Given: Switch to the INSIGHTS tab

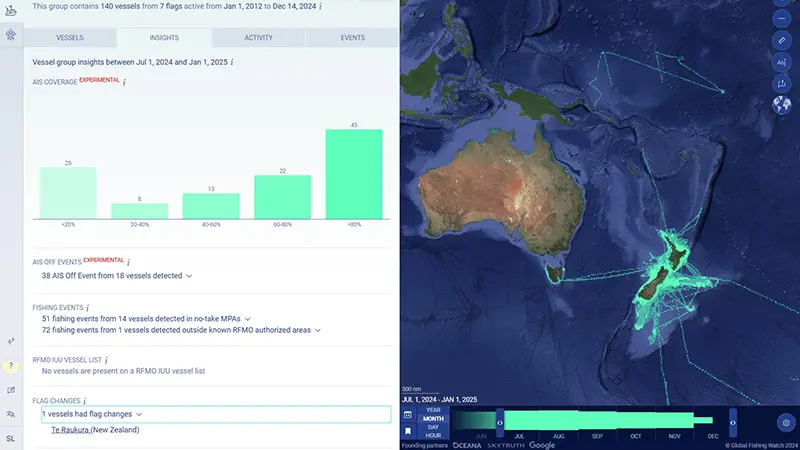Looking at the screenshot, I should [x=164, y=38].
